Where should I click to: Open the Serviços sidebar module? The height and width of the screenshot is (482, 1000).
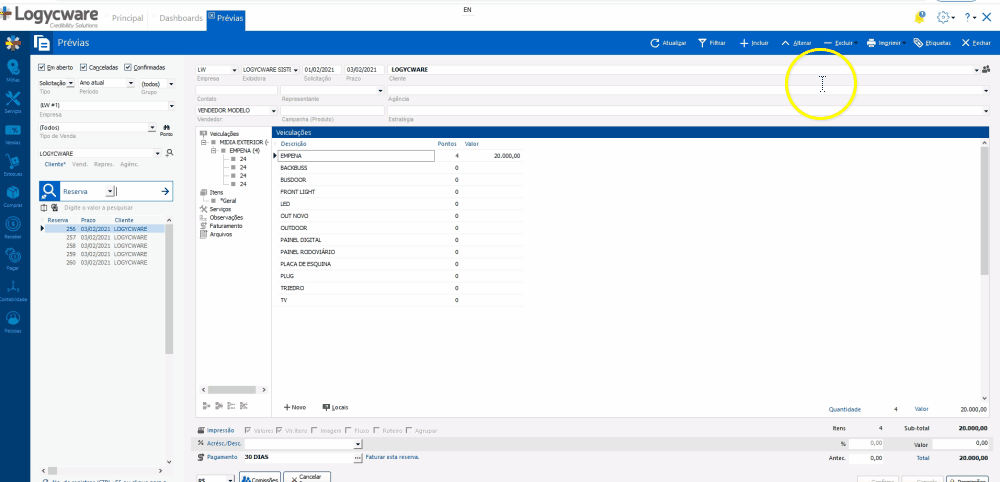[13, 101]
